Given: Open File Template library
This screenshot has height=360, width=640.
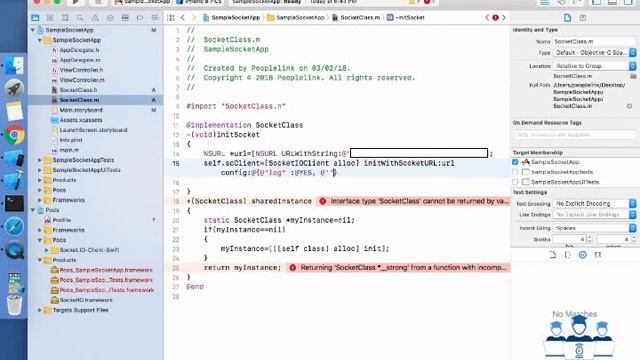Looking at the screenshot, I should (553, 255).
